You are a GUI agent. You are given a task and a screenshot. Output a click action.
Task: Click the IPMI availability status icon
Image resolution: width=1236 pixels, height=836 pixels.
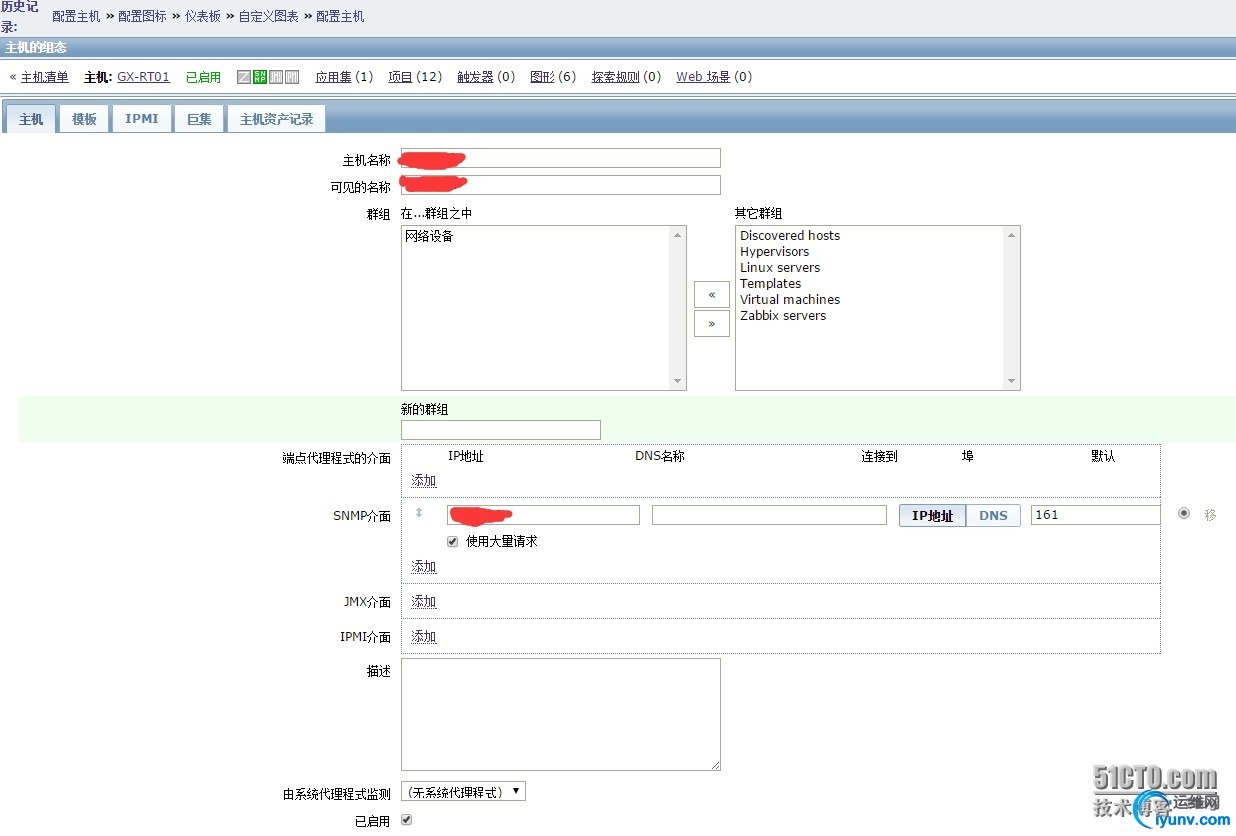coord(292,77)
